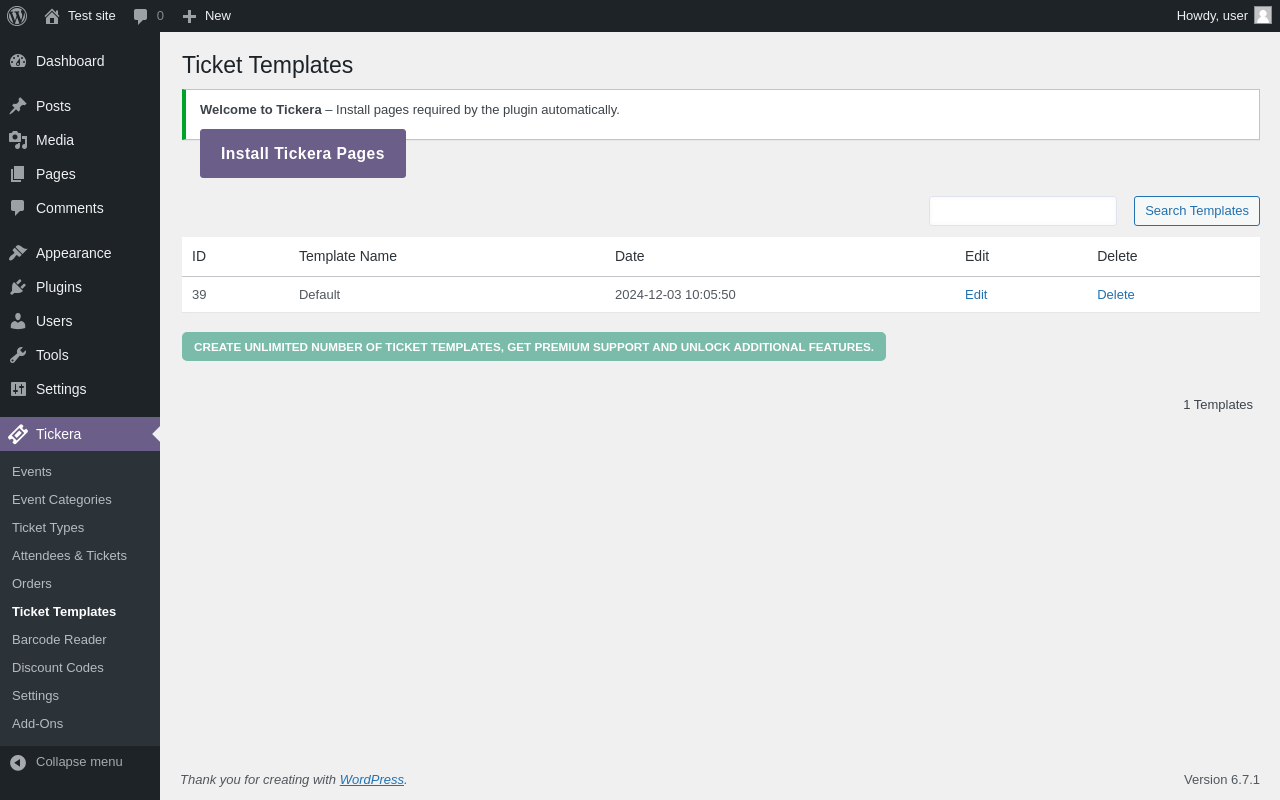Go to Discount Codes submenu

point(58,667)
